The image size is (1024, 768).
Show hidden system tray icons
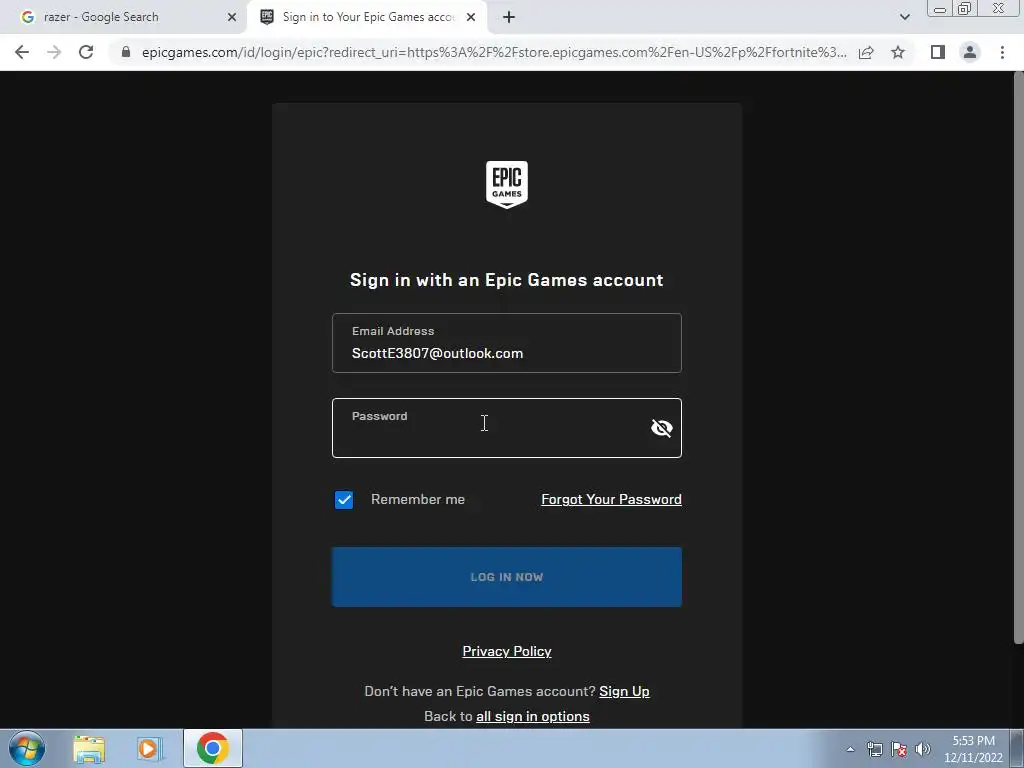point(850,749)
